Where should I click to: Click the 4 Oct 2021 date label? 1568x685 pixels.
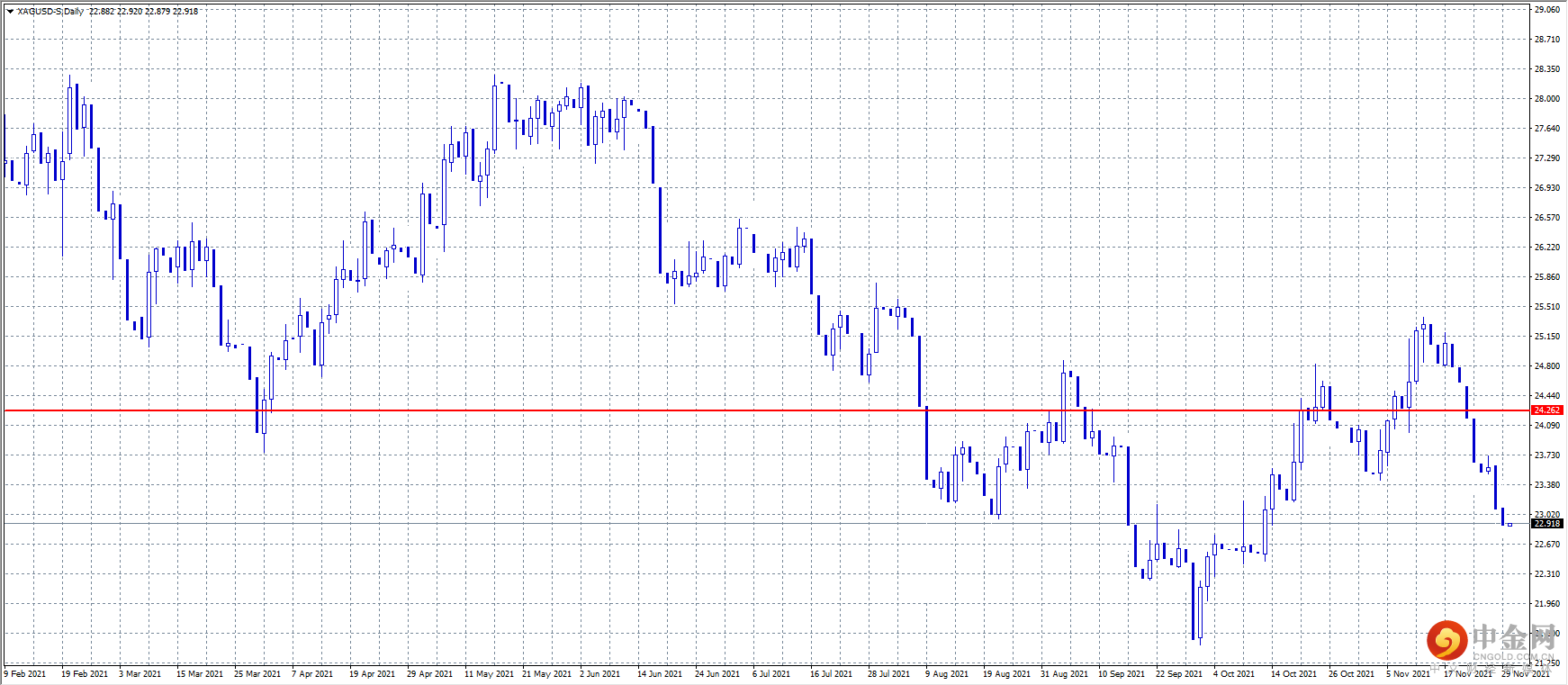pos(1234,674)
